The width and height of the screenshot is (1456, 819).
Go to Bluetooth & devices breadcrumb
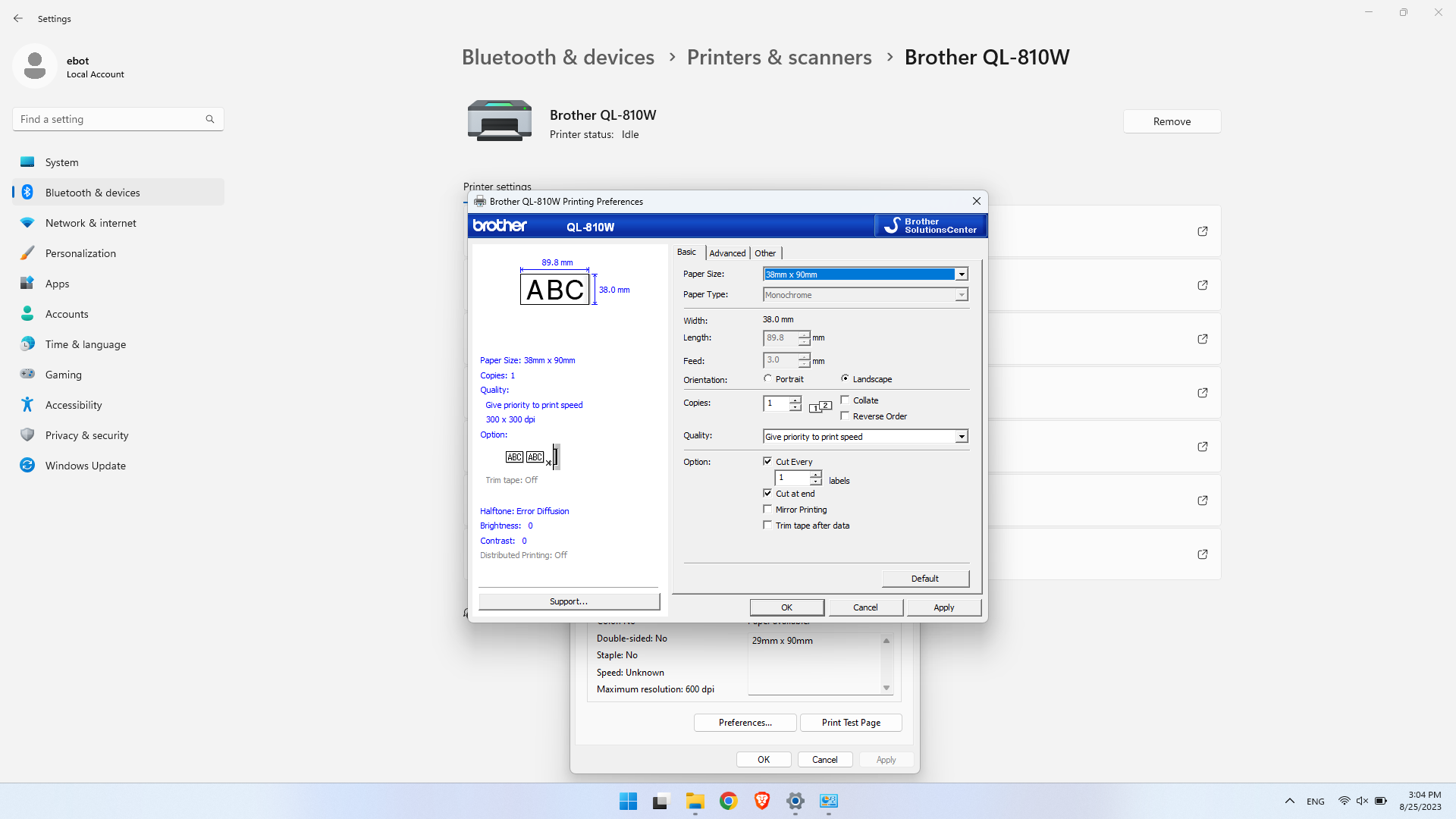click(557, 57)
